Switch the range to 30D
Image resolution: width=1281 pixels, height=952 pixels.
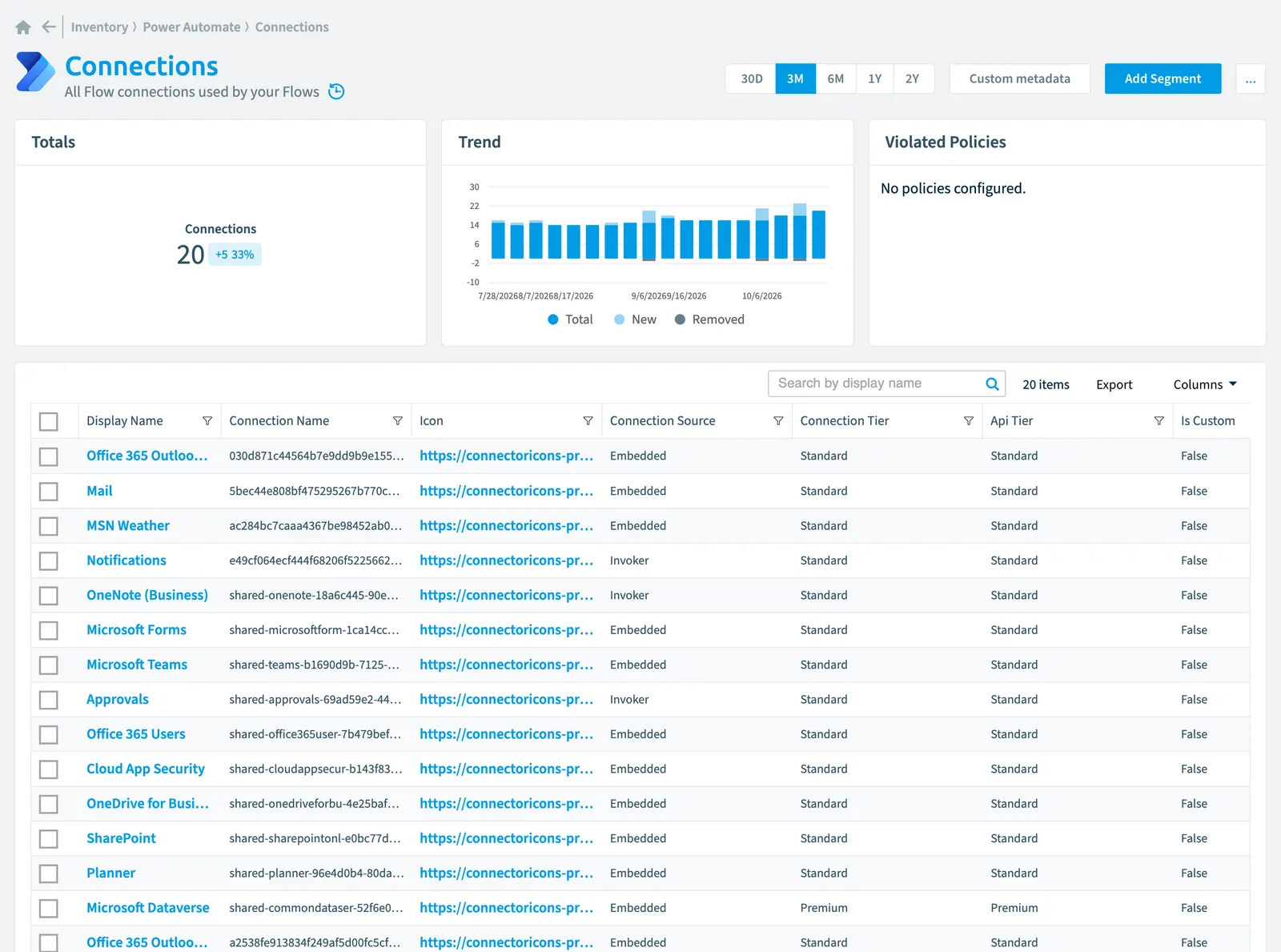pyautogui.click(x=751, y=79)
